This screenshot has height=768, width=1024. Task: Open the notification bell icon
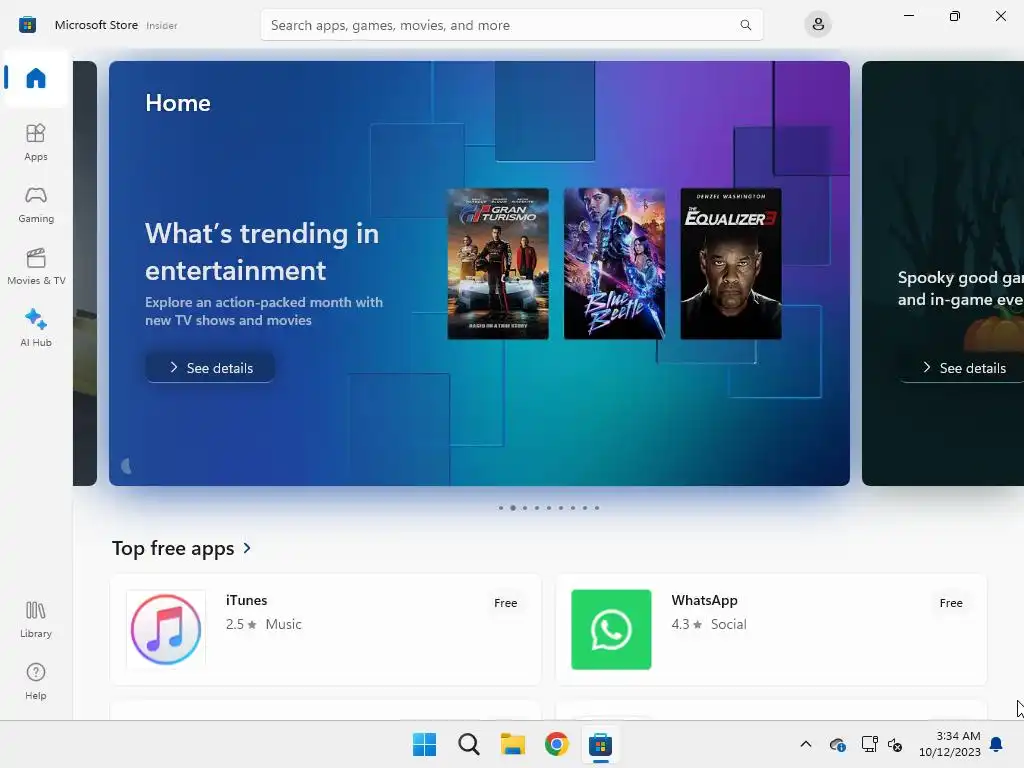pos(996,744)
